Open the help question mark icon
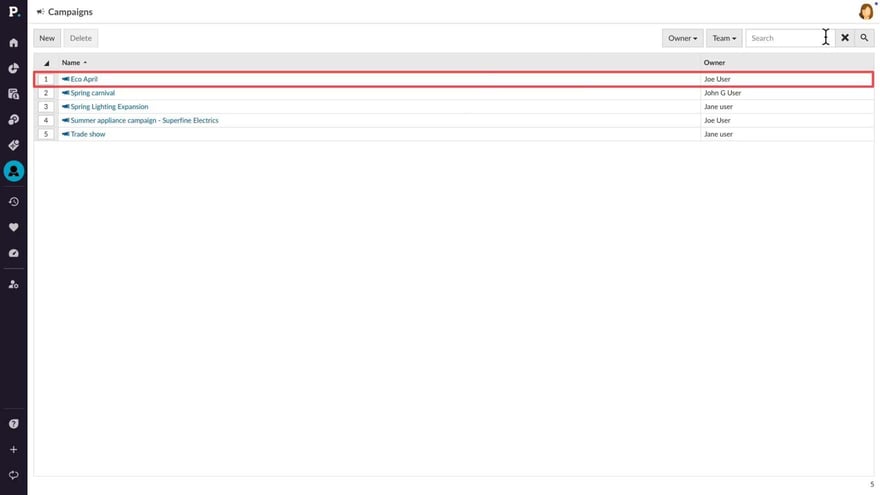Image resolution: width=880 pixels, height=495 pixels. 13,424
